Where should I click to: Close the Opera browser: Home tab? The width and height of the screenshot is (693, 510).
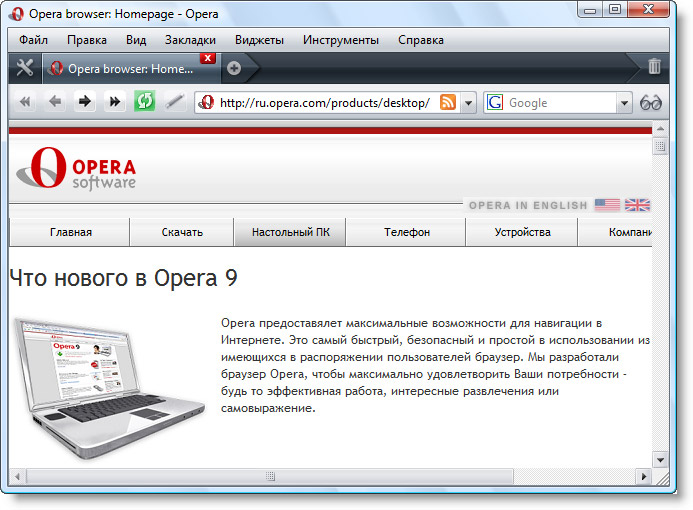click(208, 58)
